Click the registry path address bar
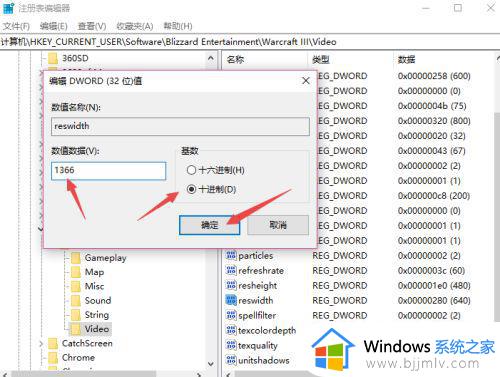 pos(250,42)
